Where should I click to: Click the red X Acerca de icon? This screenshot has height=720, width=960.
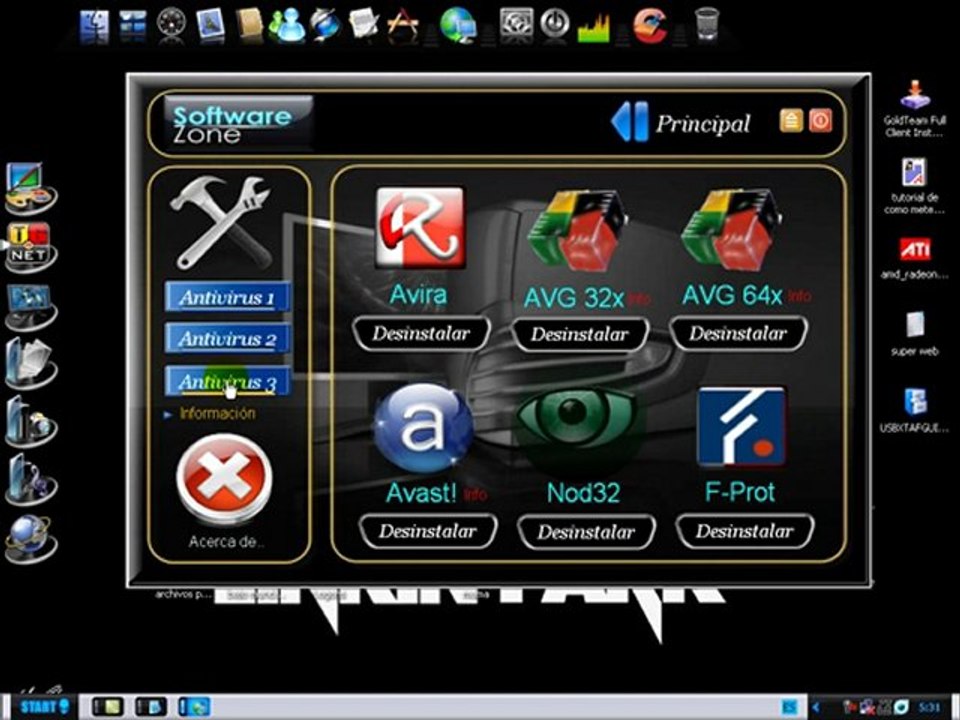point(224,479)
